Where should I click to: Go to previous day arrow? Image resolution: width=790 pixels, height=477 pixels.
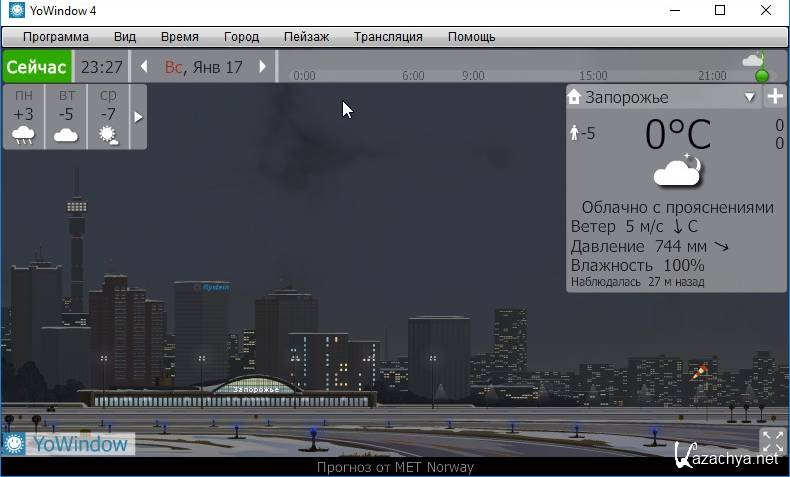coord(144,67)
